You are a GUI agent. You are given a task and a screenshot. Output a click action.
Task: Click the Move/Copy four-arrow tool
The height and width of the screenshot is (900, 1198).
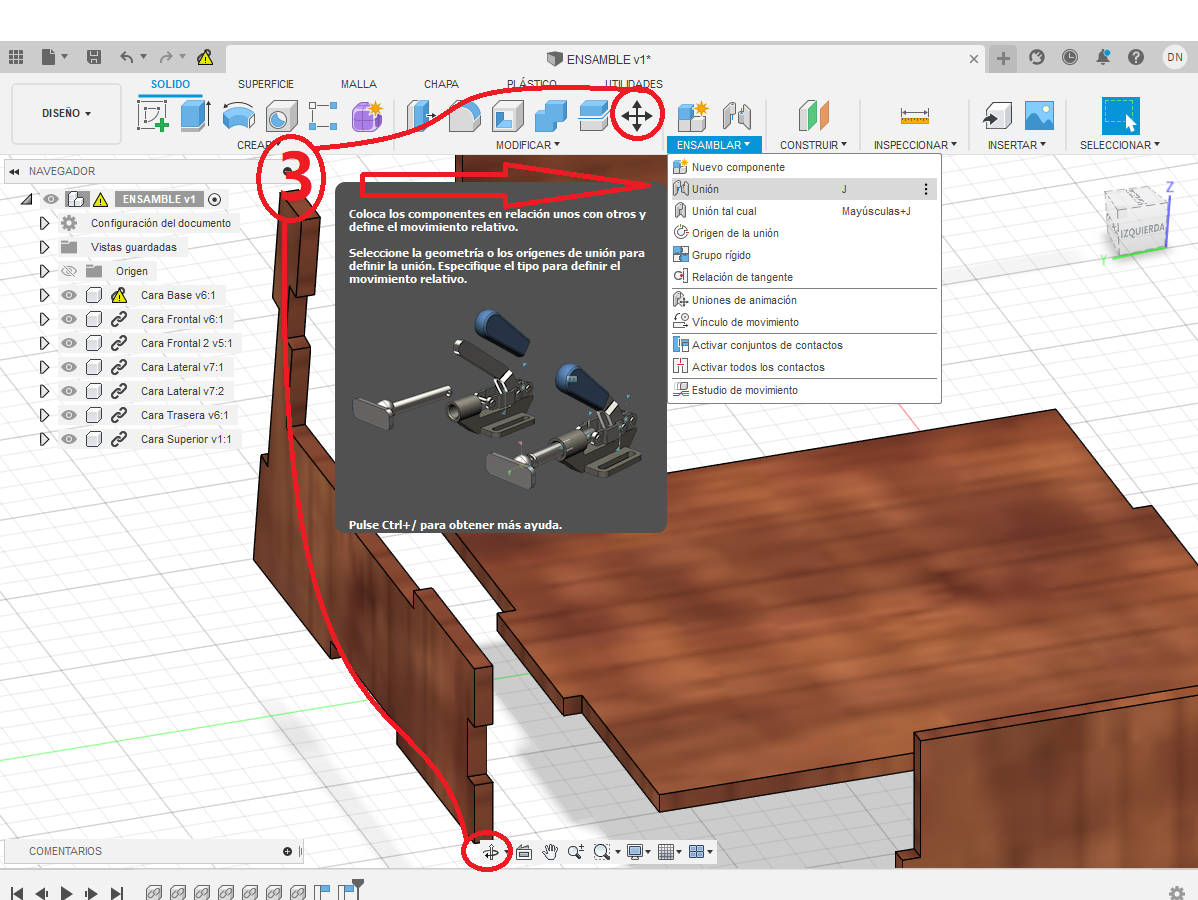coord(636,116)
